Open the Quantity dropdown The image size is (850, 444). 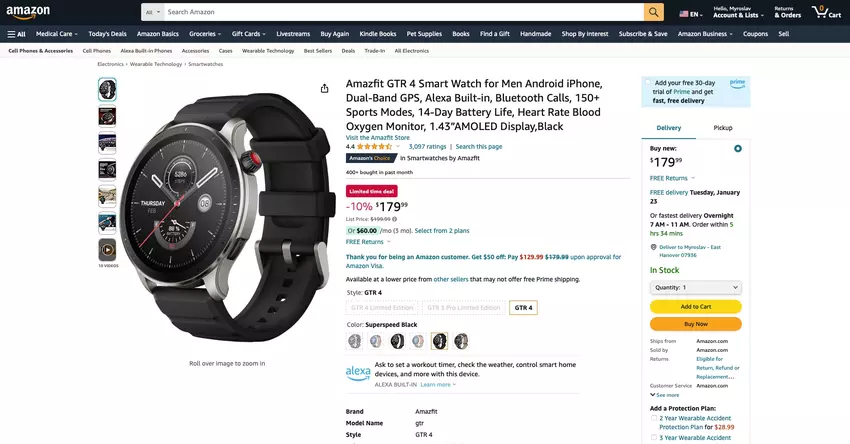(696, 287)
